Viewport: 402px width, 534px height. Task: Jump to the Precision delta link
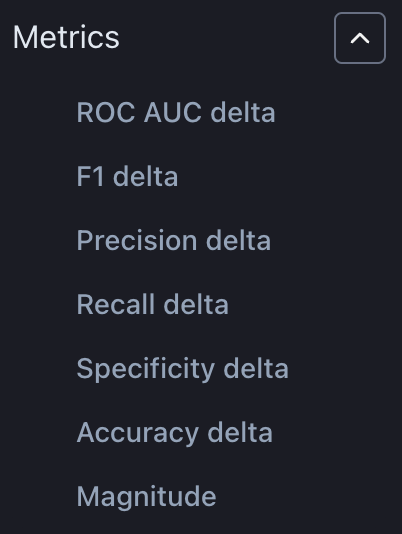pos(174,240)
